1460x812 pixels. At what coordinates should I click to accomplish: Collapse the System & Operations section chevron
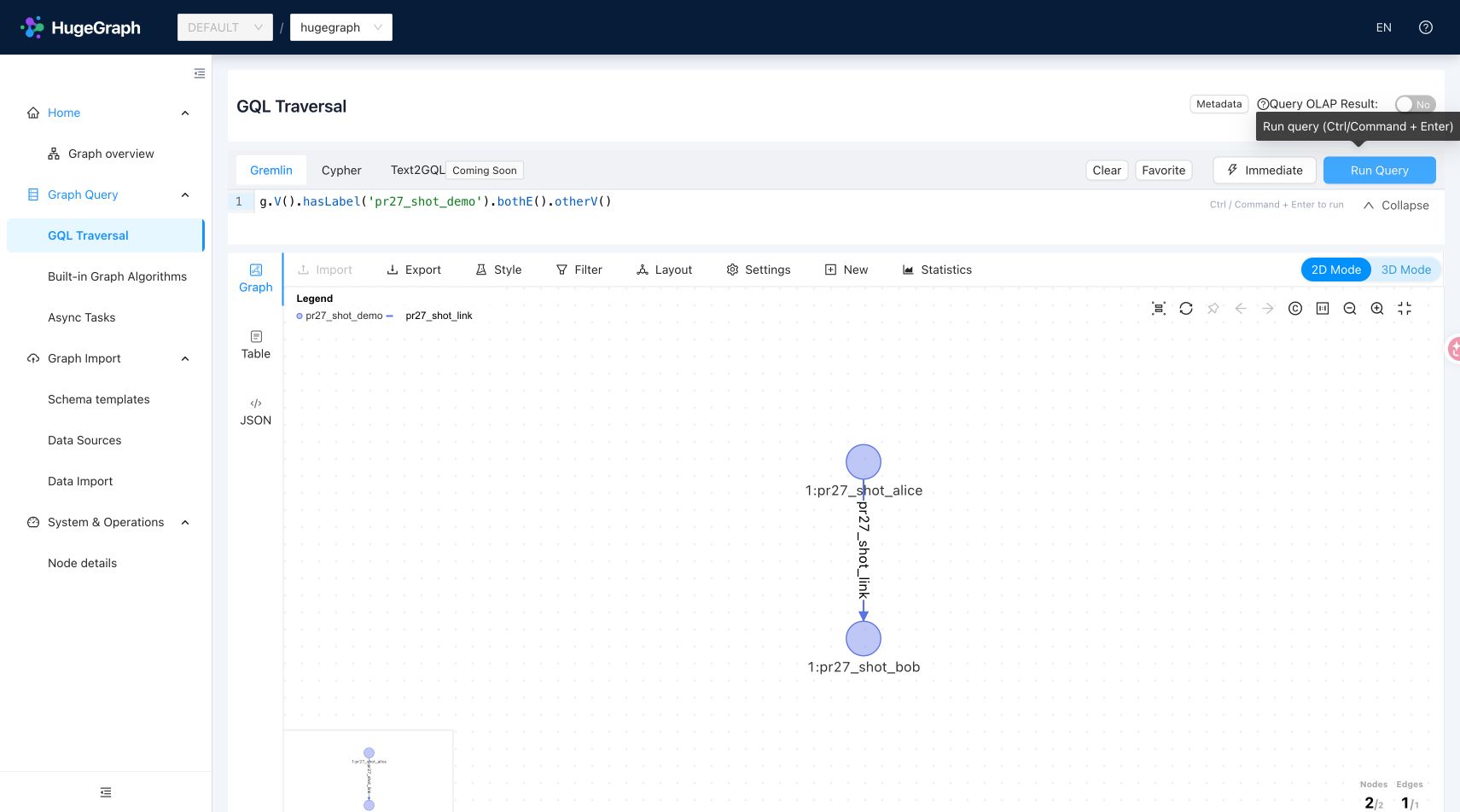point(185,522)
